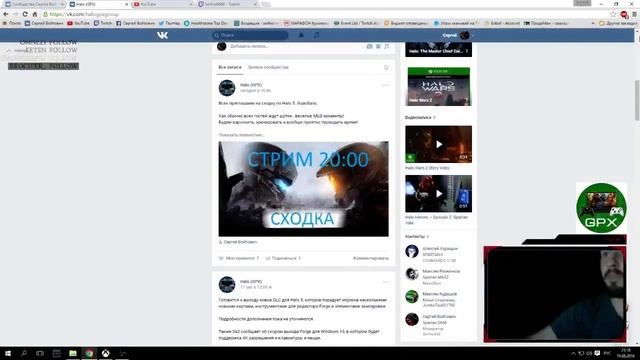This screenshot has height=360, width=640.
Task: Open VK notifications bell icon
Action: point(301,35)
